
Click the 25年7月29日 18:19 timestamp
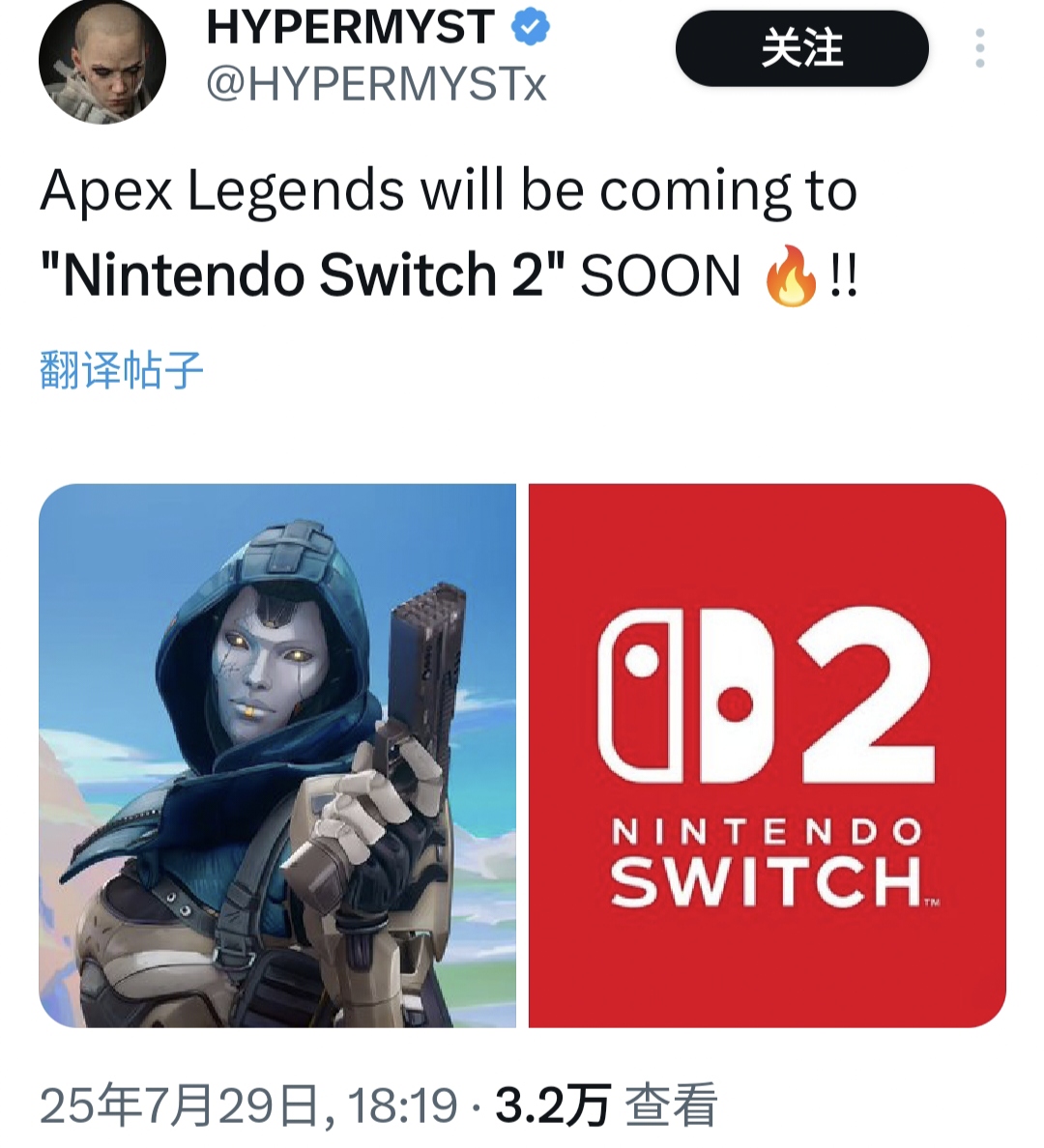tap(249, 1105)
